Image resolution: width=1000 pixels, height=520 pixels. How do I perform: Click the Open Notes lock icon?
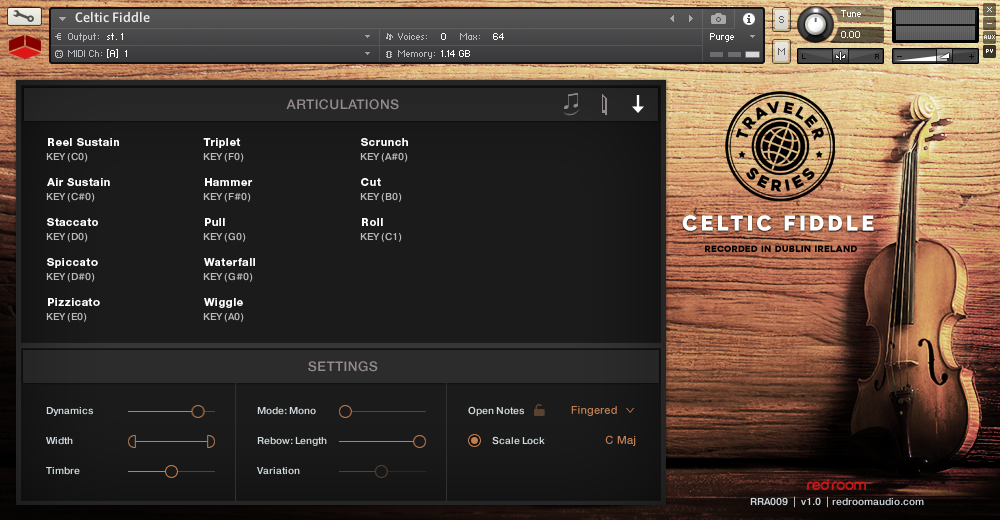[x=540, y=410]
